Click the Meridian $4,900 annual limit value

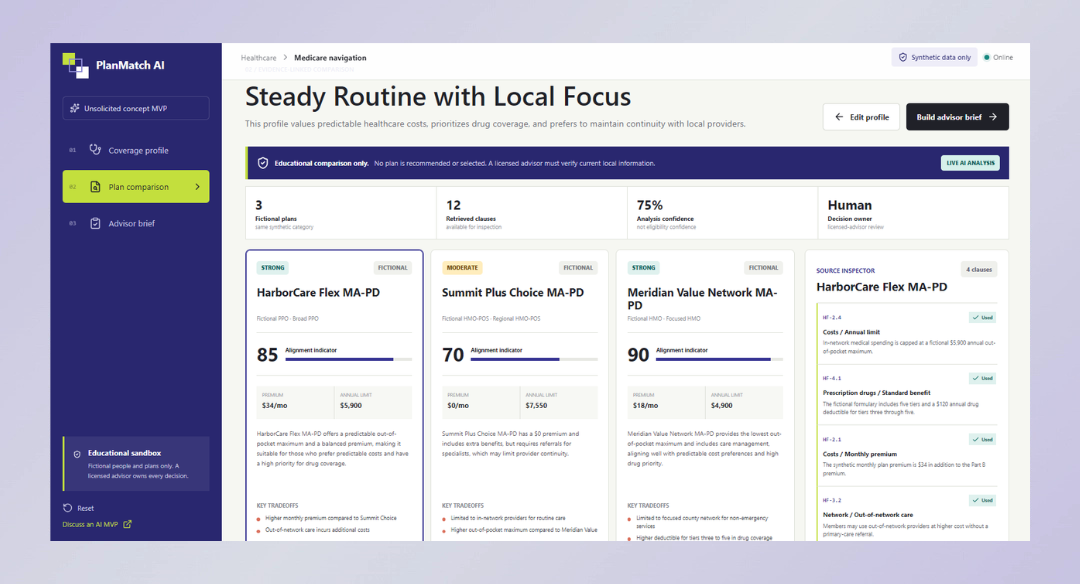[x=721, y=406]
